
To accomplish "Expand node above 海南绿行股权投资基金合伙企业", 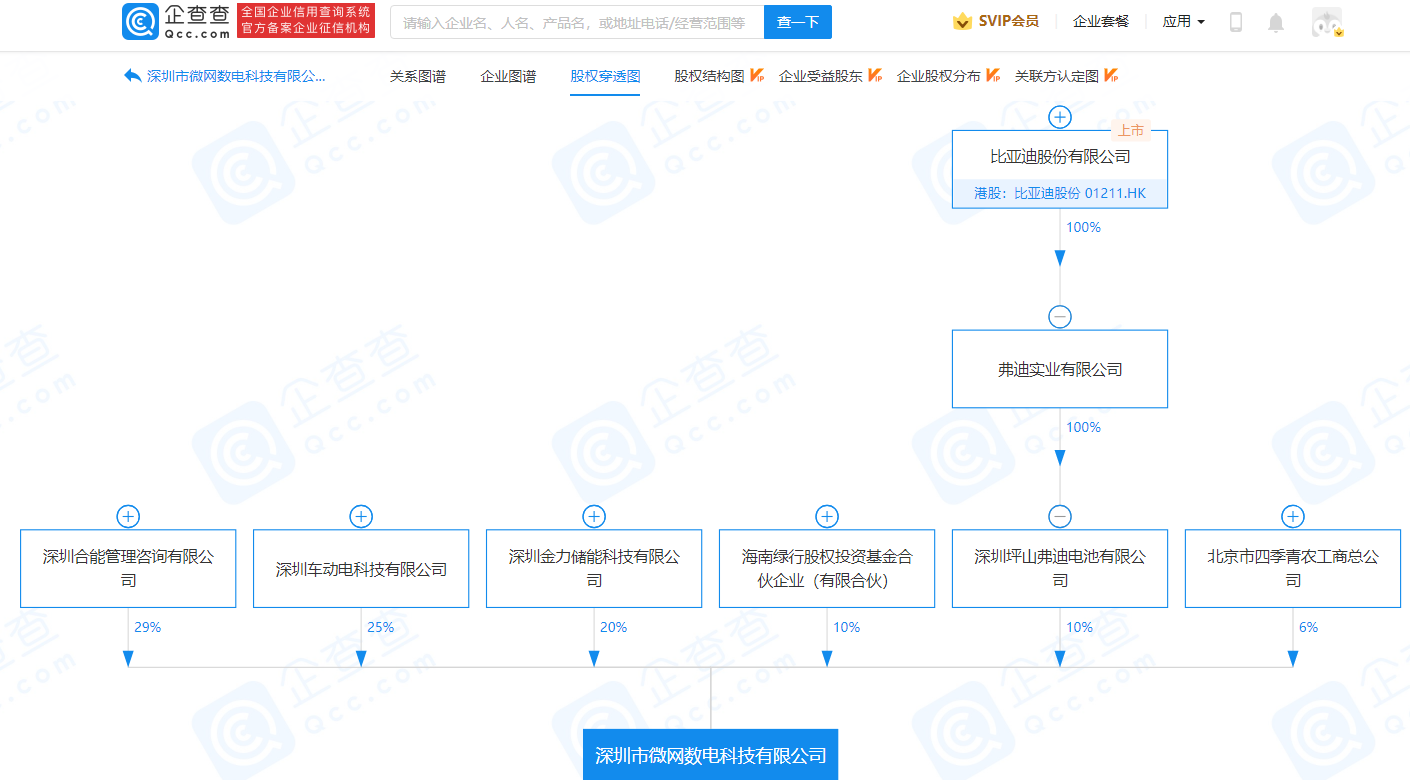I will [x=827, y=516].
